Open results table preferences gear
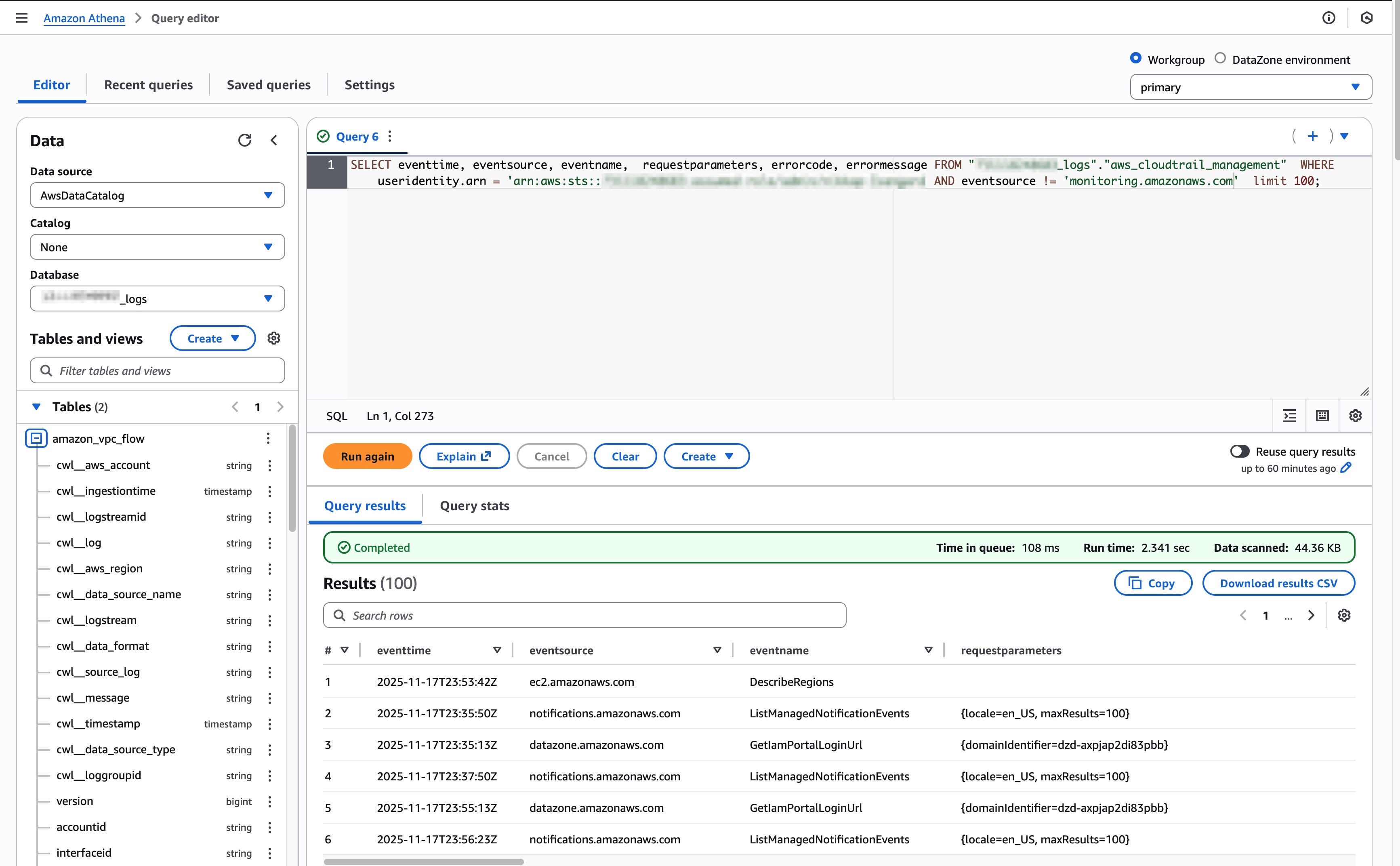This screenshot has height=866, width=1400. pos(1344,615)
